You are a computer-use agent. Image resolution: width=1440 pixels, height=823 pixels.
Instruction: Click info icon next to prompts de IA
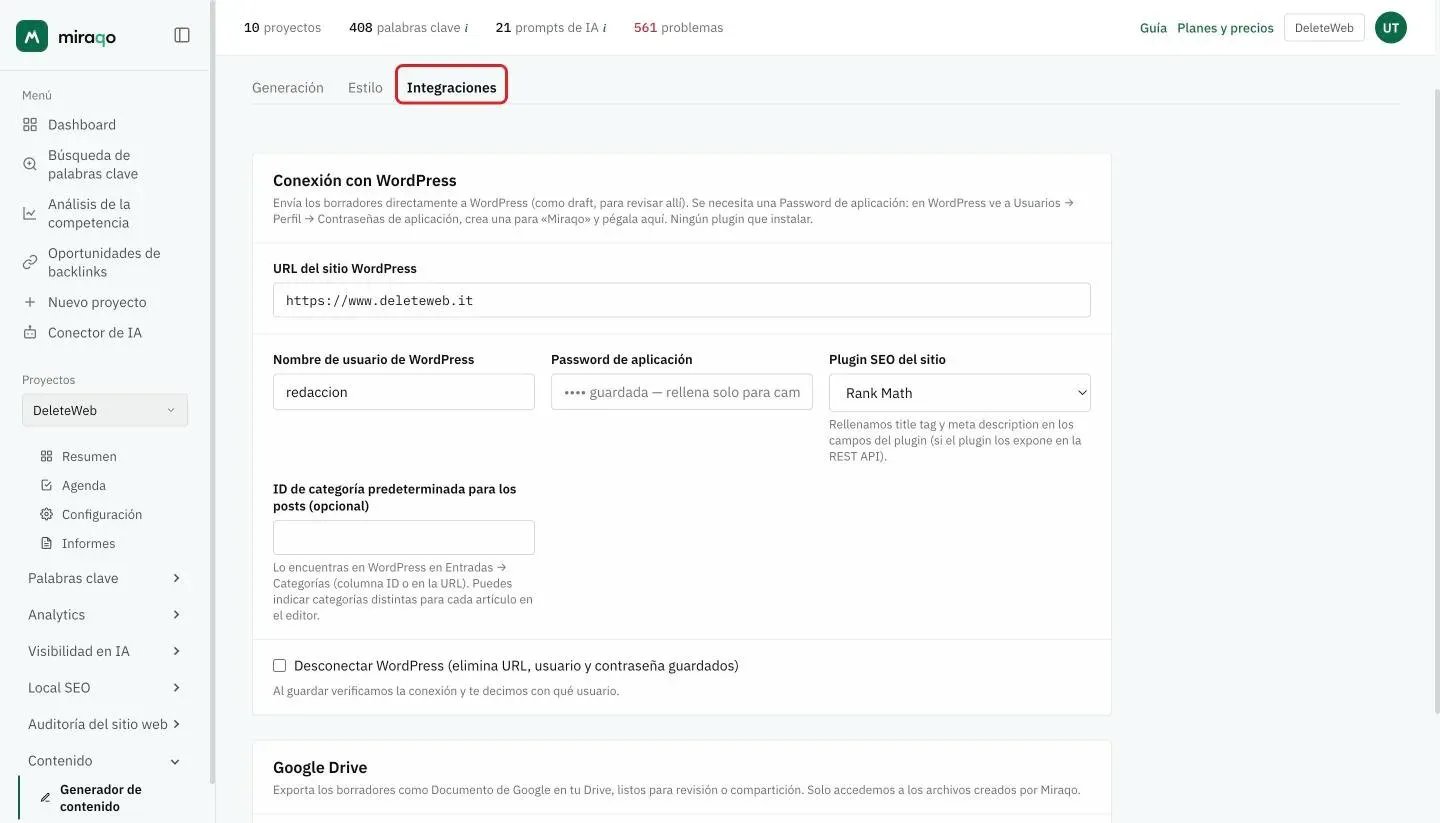click(x=604, y=28)
